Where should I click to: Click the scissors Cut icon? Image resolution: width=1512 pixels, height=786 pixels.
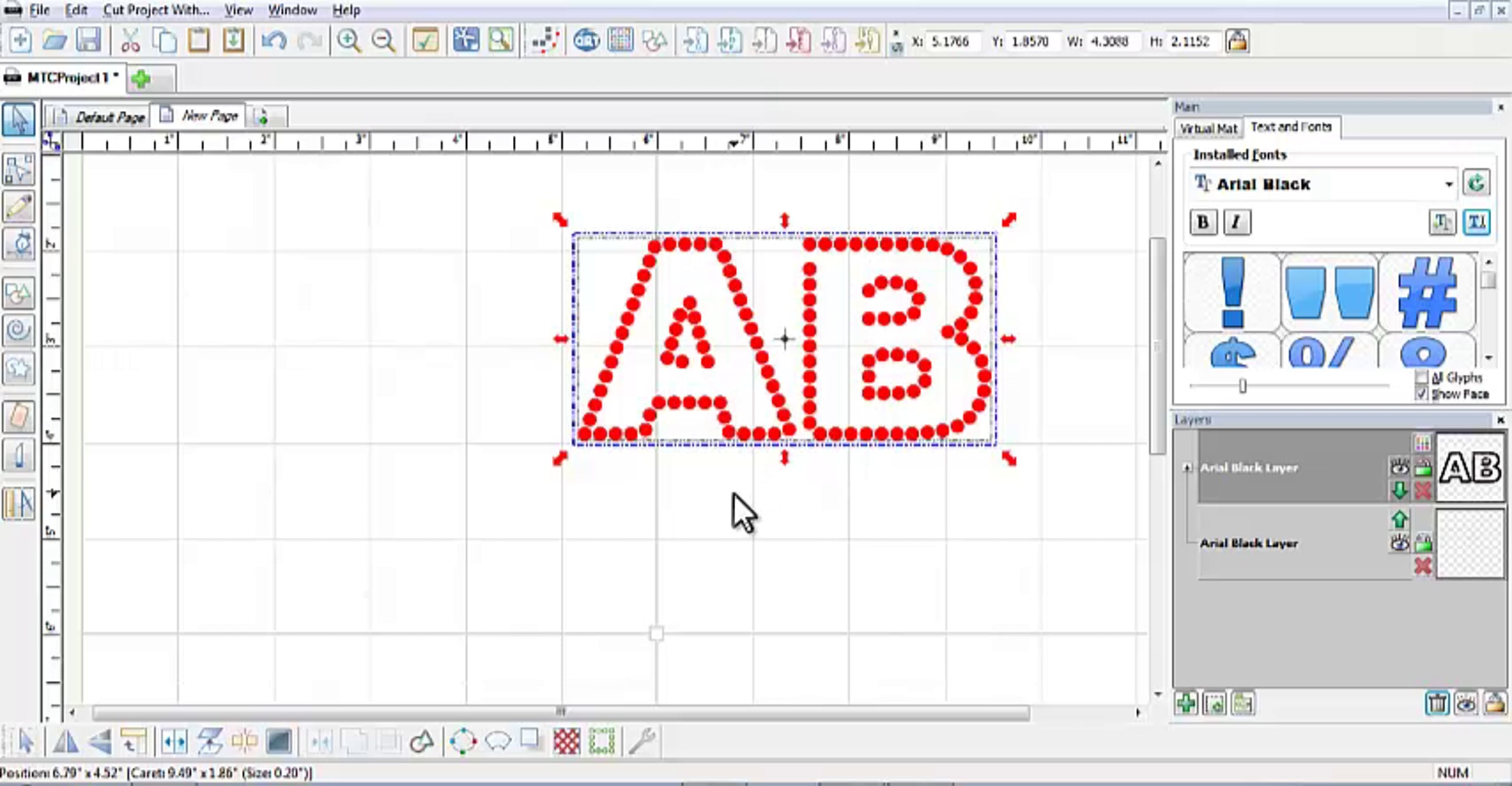130,41
